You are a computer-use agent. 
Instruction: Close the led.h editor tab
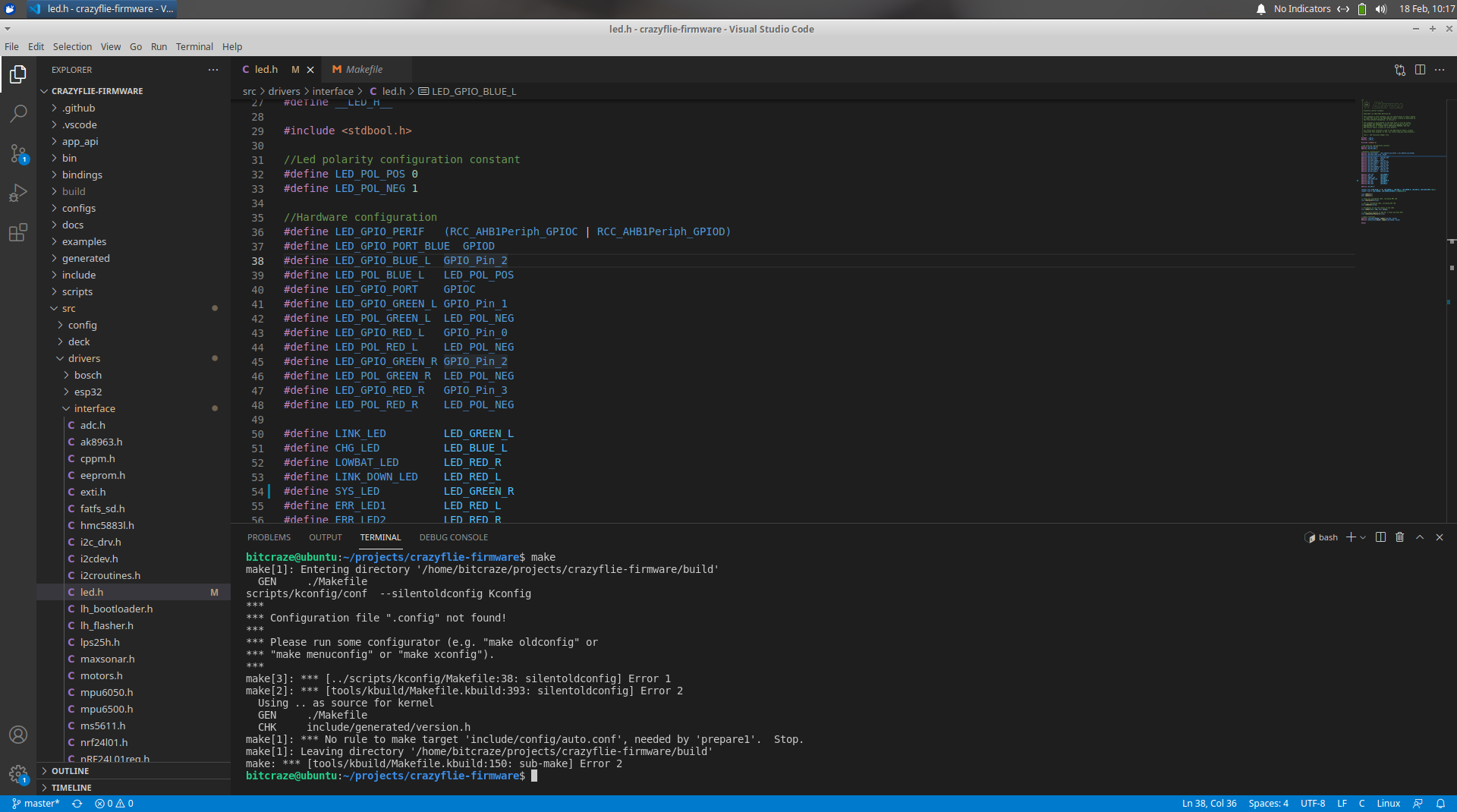pyautogui.click(x=310, y=70)
